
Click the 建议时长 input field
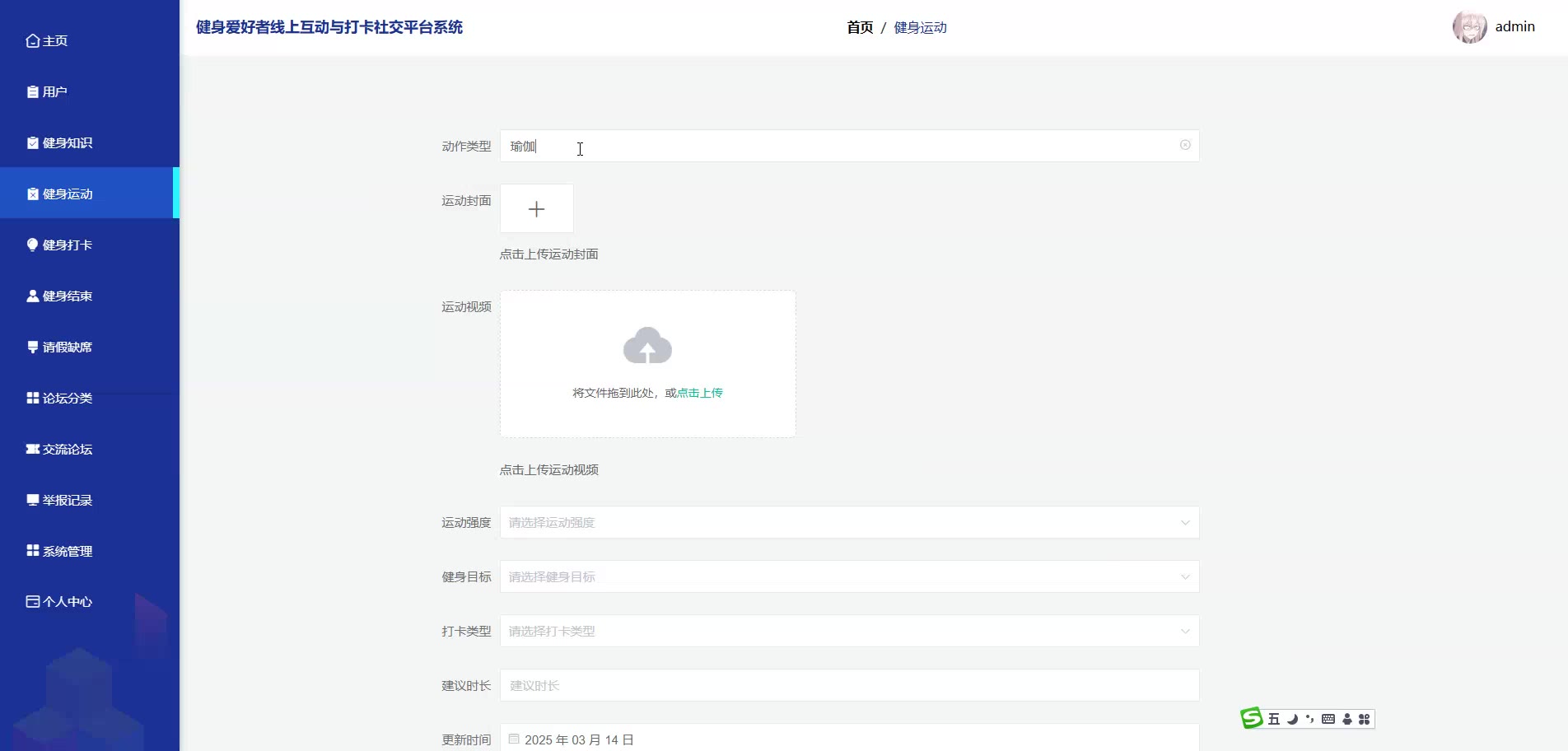849,686
